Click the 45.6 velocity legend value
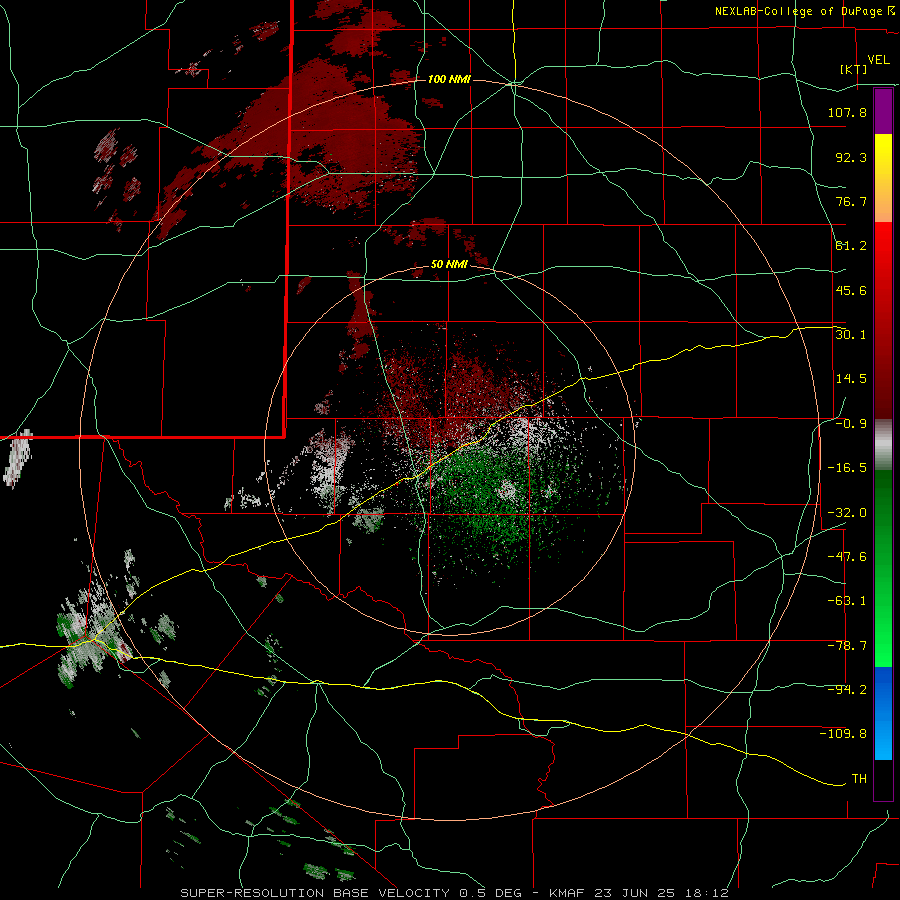The height and width of the screenshot is (900, 900). (851, 290)
